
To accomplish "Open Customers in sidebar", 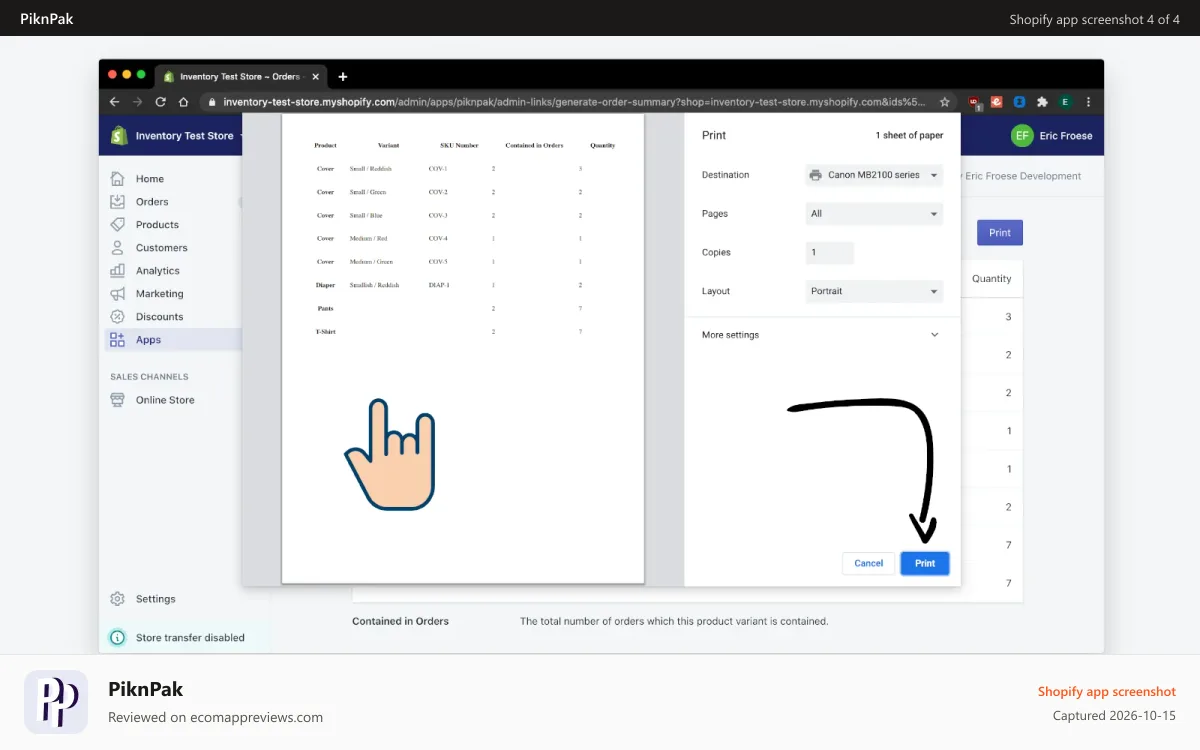I will click(x=161, y=248).
